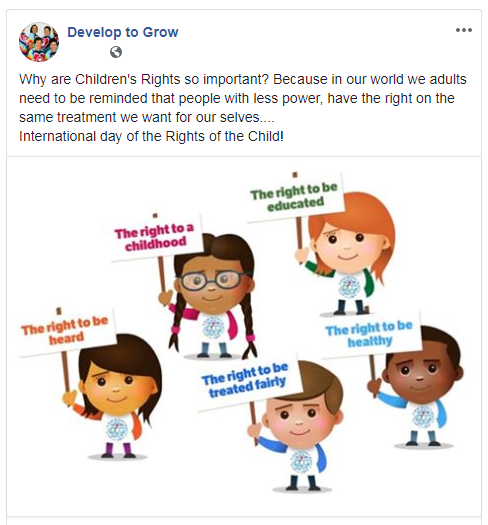Image resolution: width=488 pixels, height=525 pixels.
Task: Visit the Develop to Grow page link
Action: click(x=123, y=32)
